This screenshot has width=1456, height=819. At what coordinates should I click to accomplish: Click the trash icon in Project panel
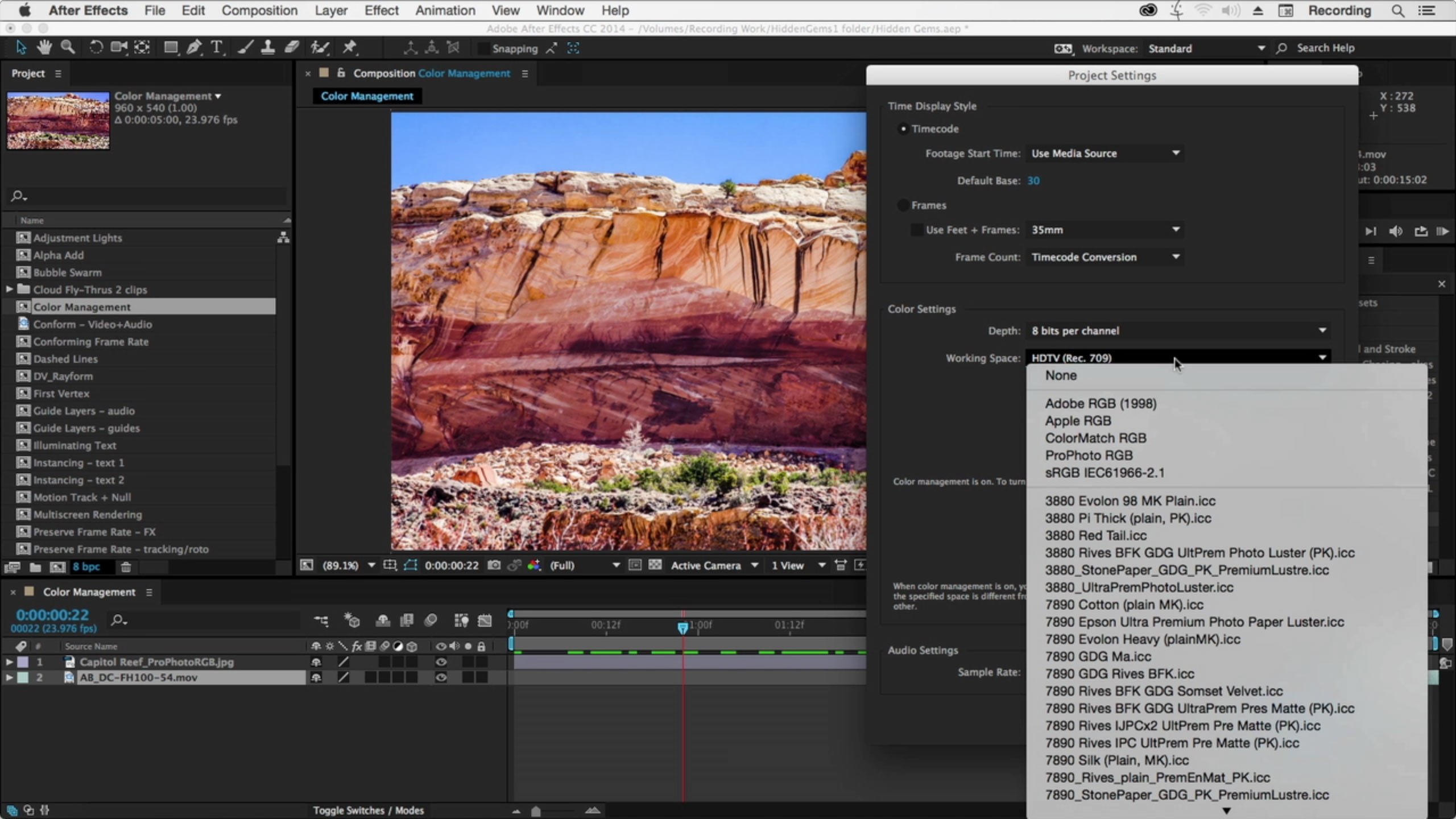point(126,567)
